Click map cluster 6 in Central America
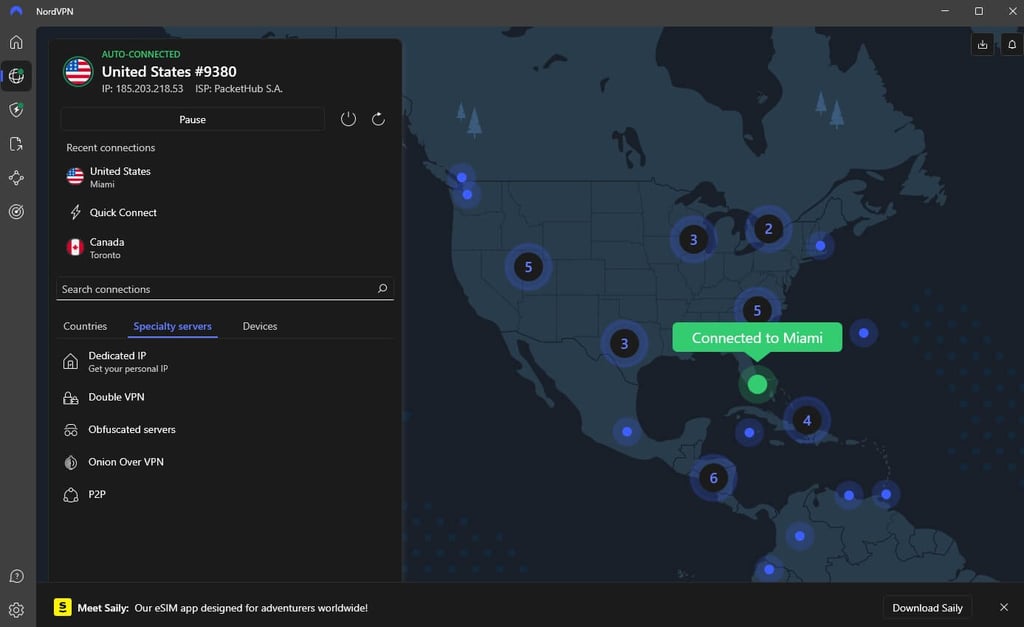The height and width of the screenshot is (627, 1024). pos(713,478)
